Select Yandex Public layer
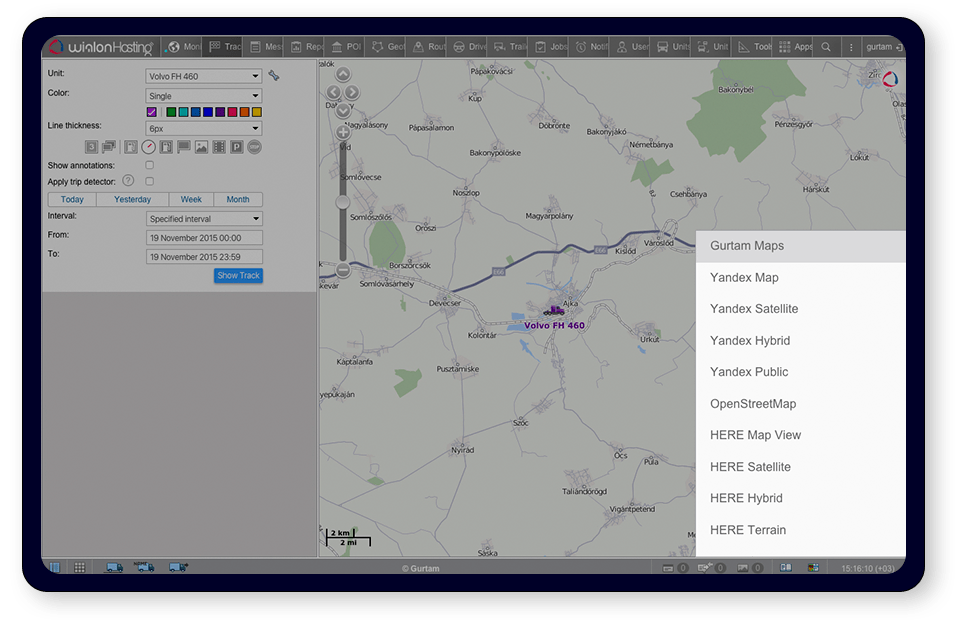 point(800,372)
